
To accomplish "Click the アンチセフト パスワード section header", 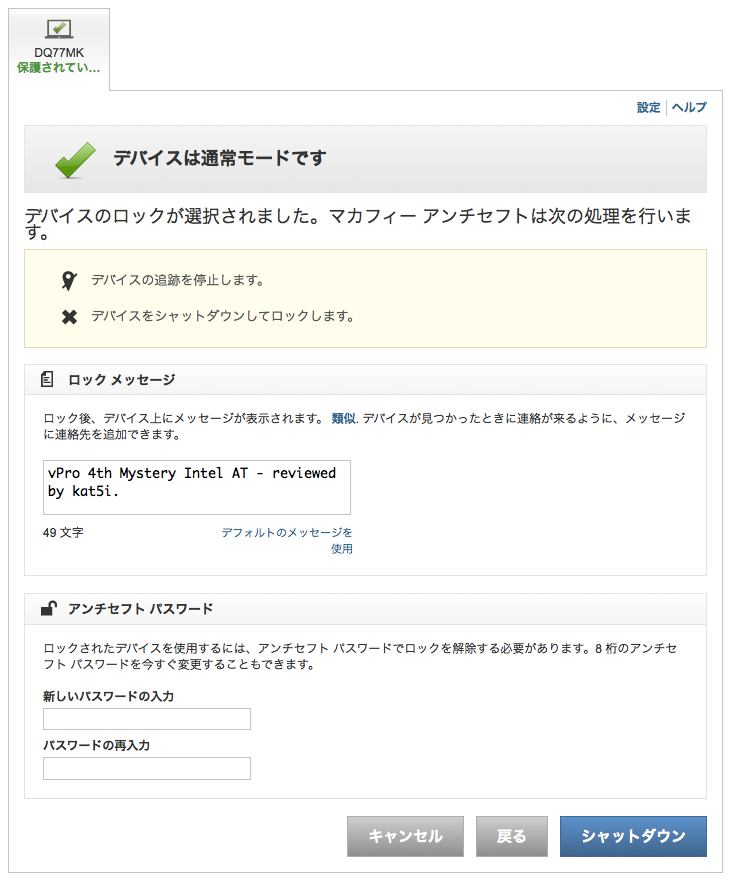I will (140, 608).
